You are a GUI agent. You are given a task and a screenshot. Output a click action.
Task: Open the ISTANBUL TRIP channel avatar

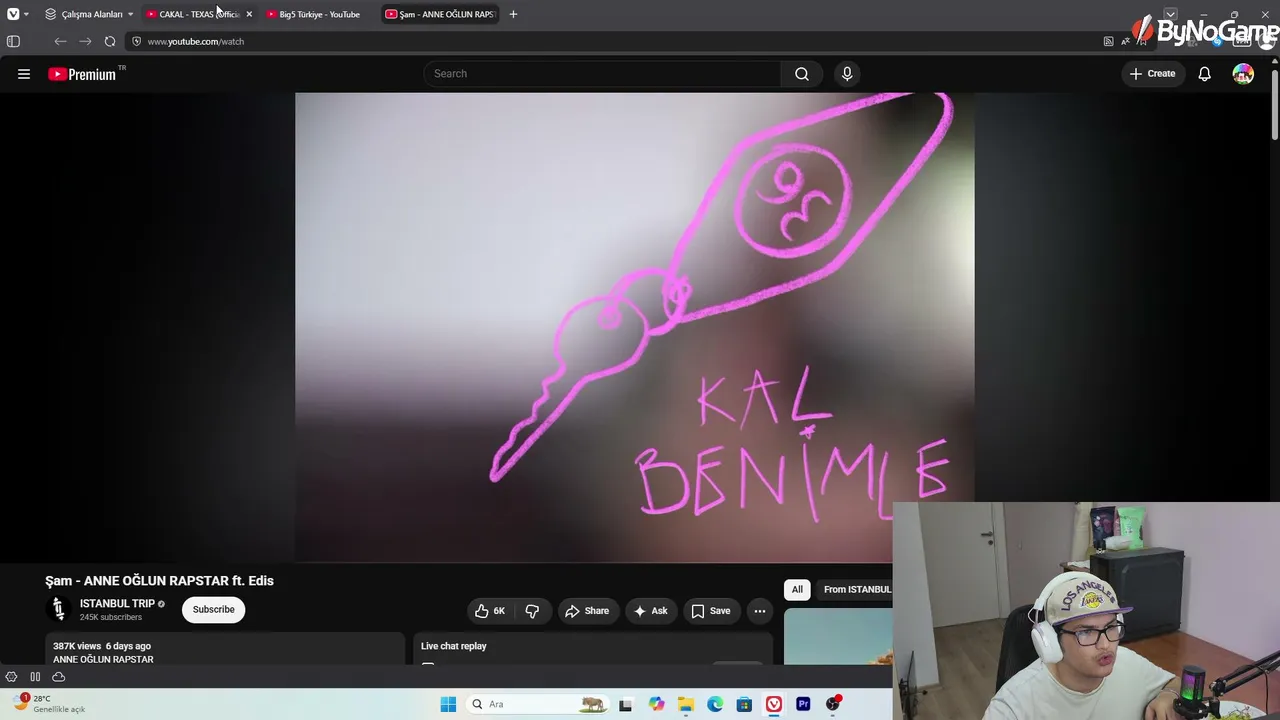58,609
